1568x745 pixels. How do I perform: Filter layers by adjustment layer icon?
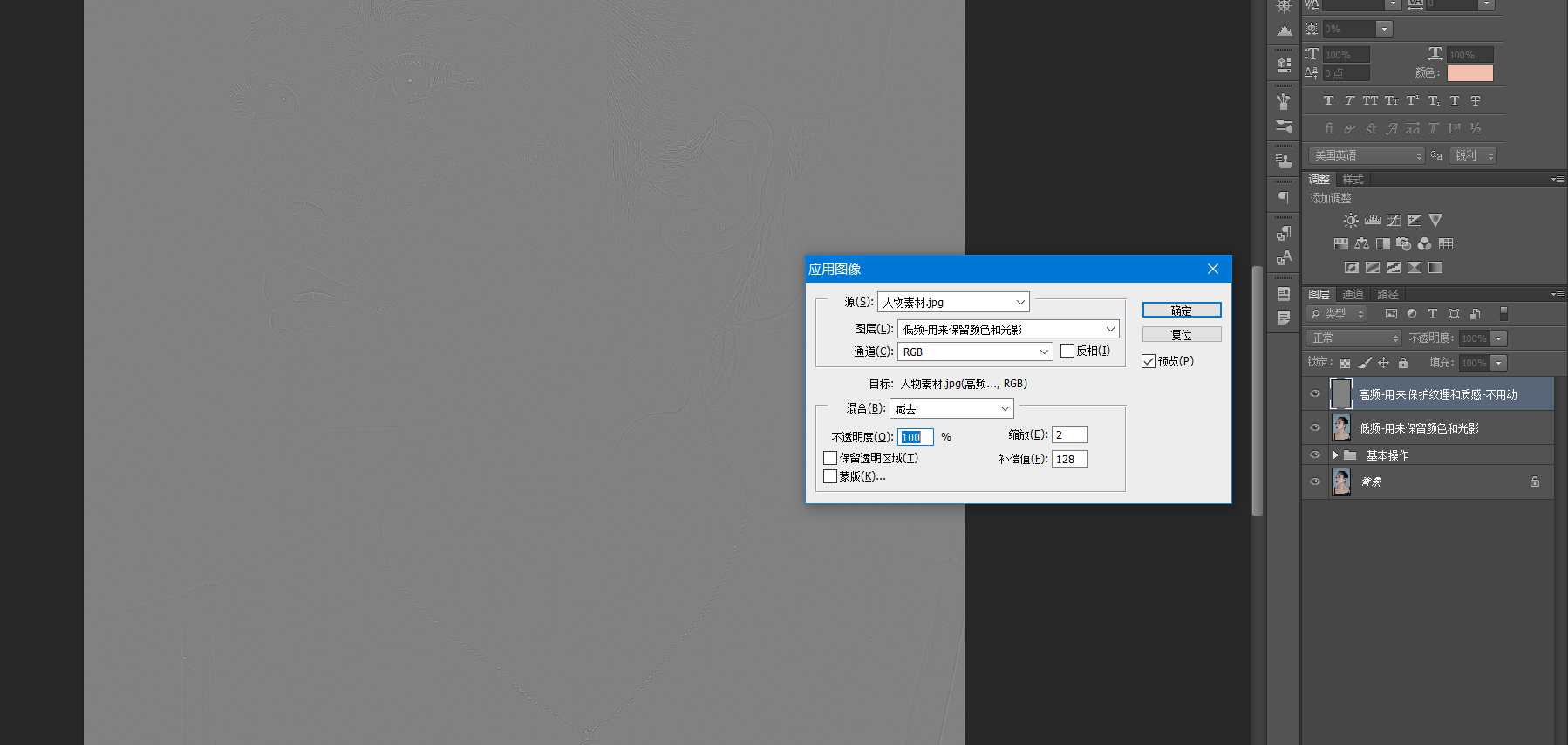click(x=1412, y=313)
